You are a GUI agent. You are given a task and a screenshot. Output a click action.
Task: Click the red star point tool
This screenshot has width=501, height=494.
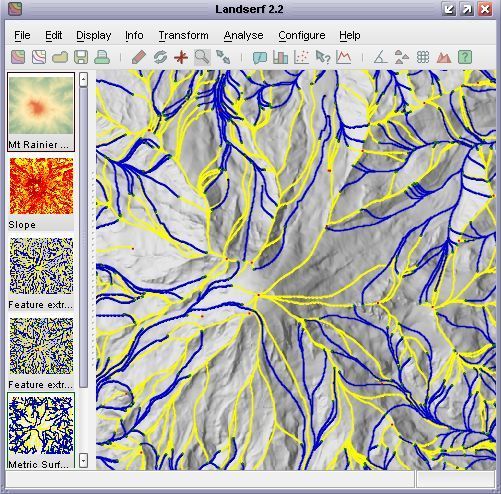click(181, 57)
